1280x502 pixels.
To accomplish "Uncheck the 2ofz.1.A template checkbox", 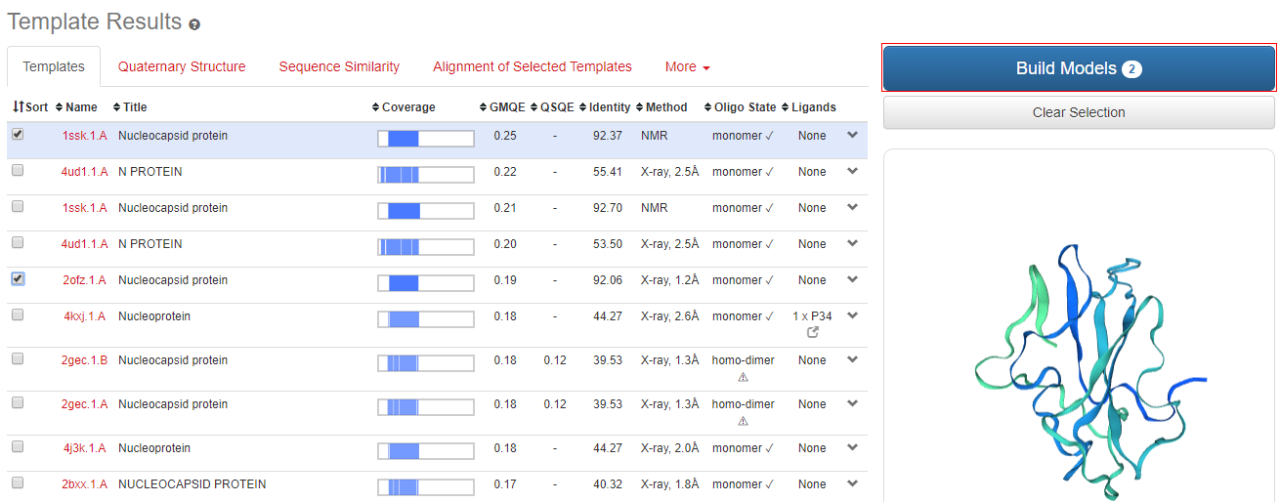I will coord(18,279).
